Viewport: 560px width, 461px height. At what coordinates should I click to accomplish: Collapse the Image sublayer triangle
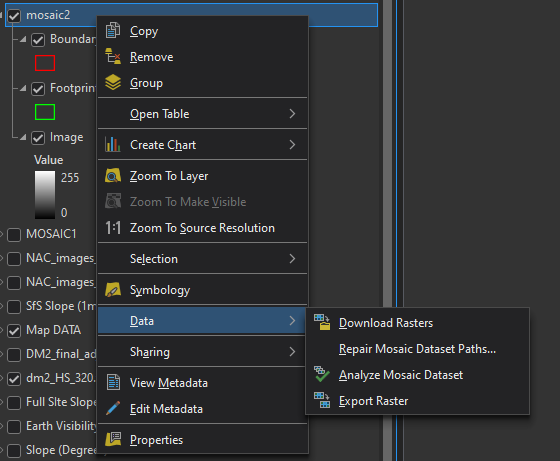click(23, 137)
